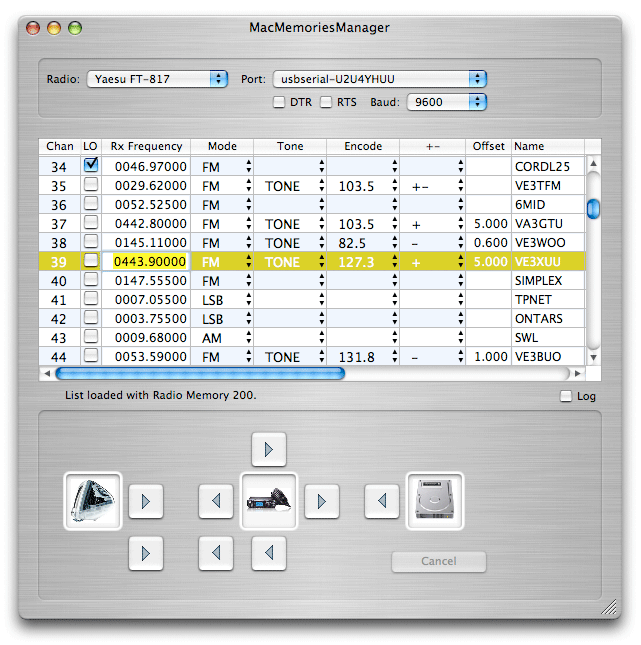Check LO checkbox for channel 39
The height and width of the screenshot is (645, 641).
point(91,260)
